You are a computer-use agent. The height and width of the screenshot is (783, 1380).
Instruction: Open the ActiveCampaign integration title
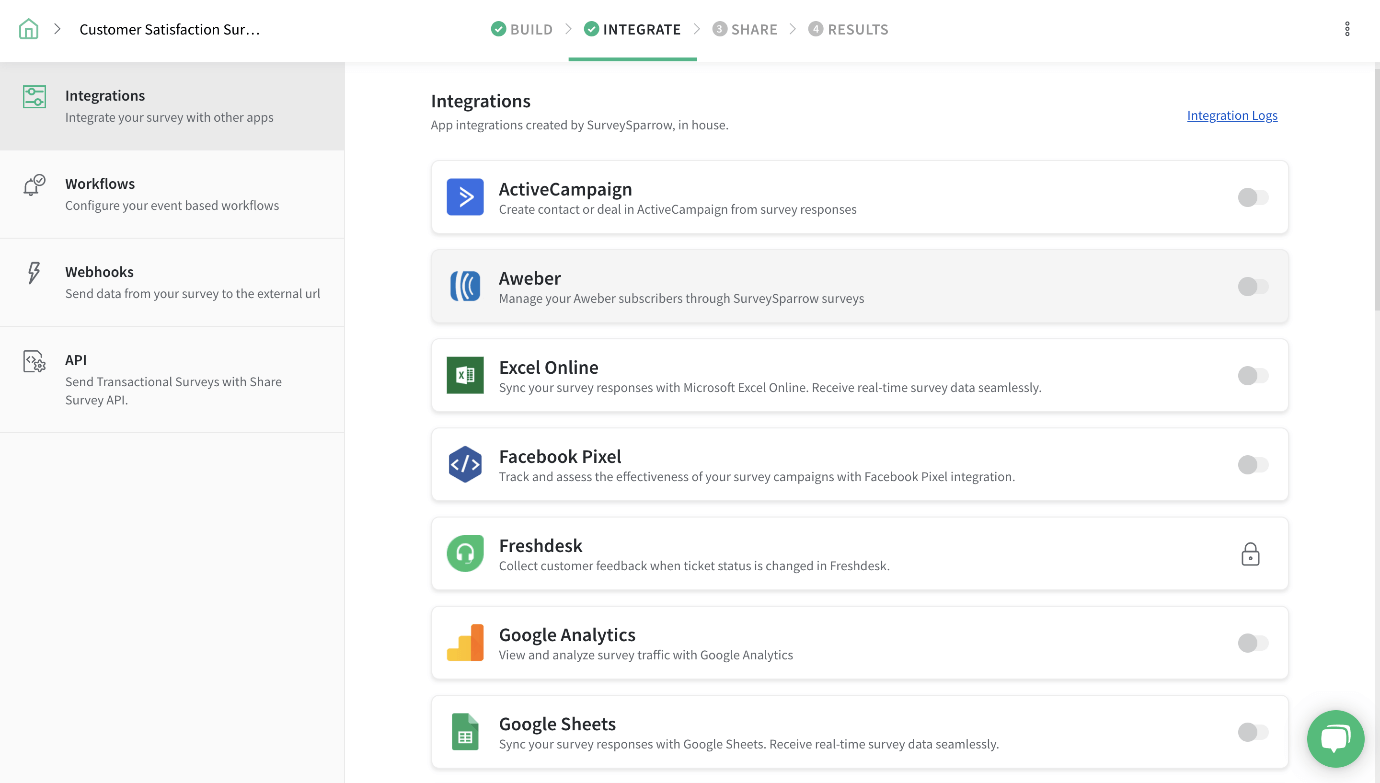tap(565, 189)
